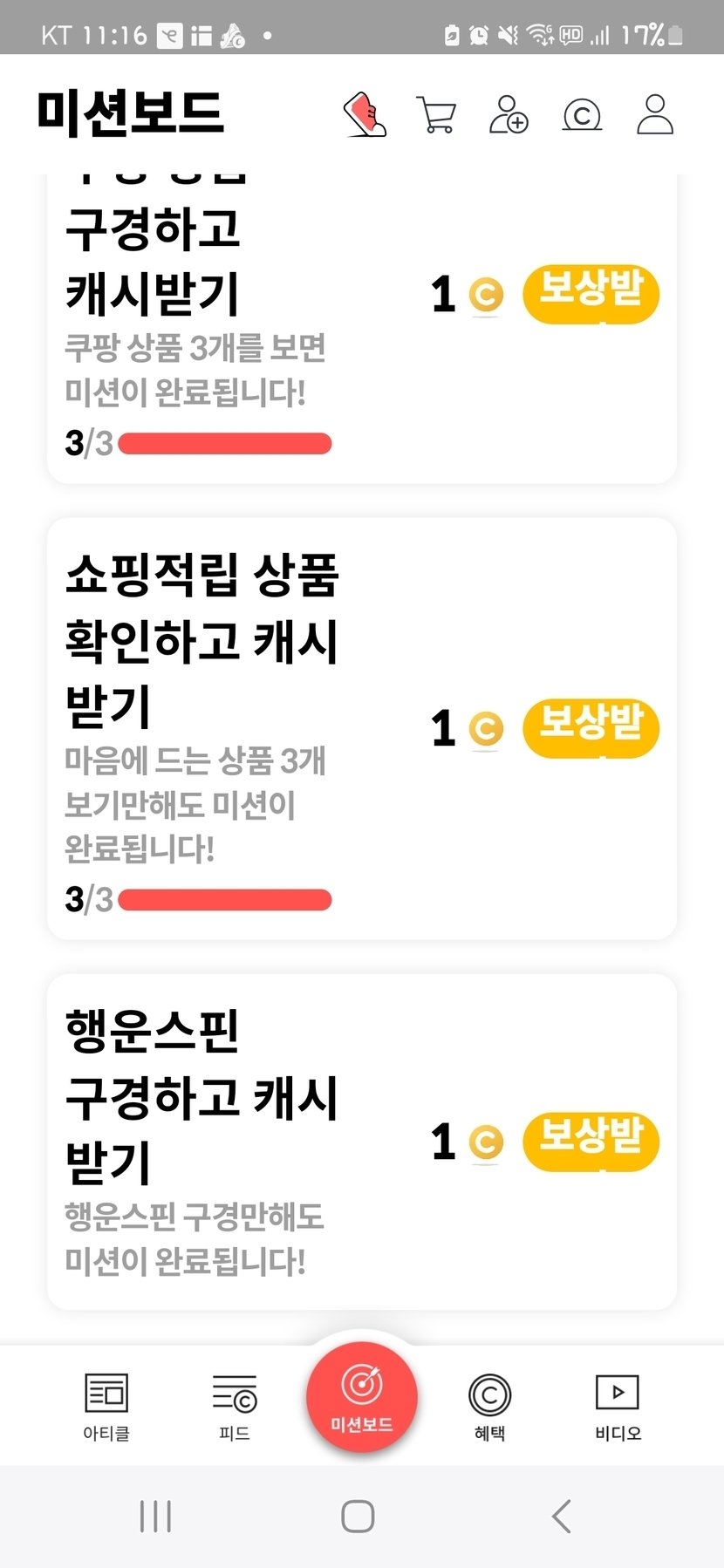Tap the coin icon on 행운스핀 mission

(x=486, y=1142)
